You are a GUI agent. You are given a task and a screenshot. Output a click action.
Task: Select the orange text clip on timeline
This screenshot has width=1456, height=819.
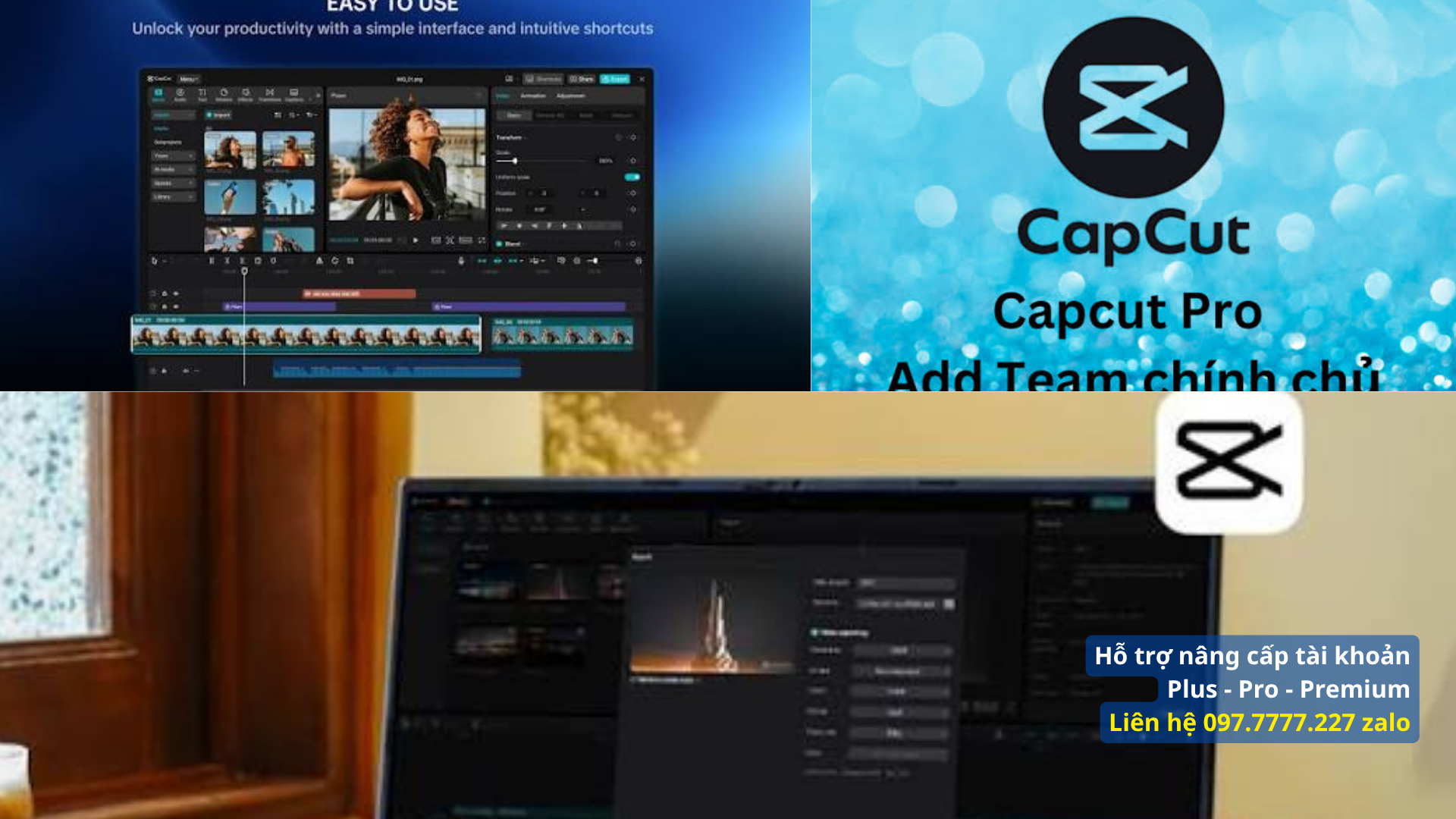359,293
